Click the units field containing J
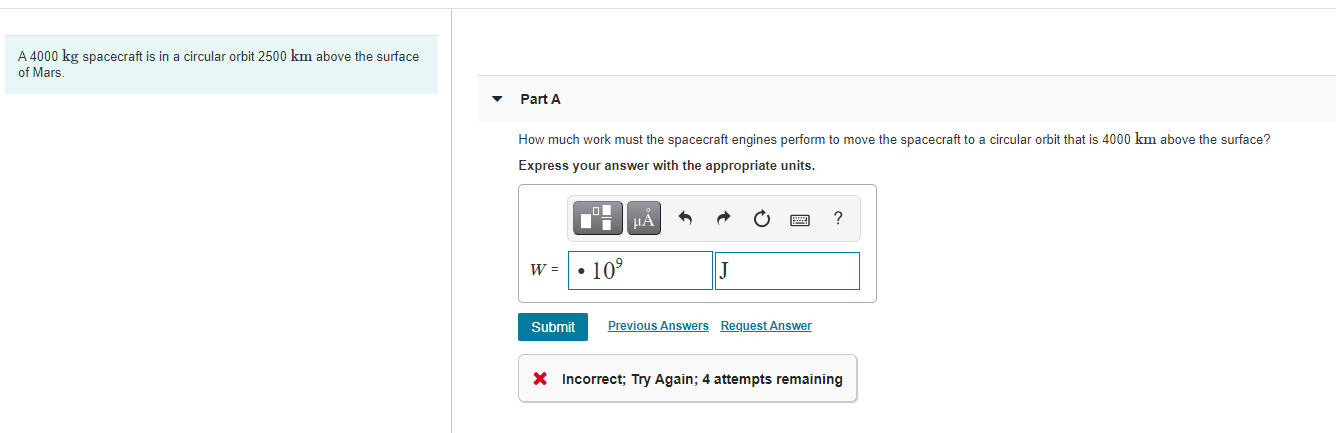 pyautogui.click(x=787, y=270)
